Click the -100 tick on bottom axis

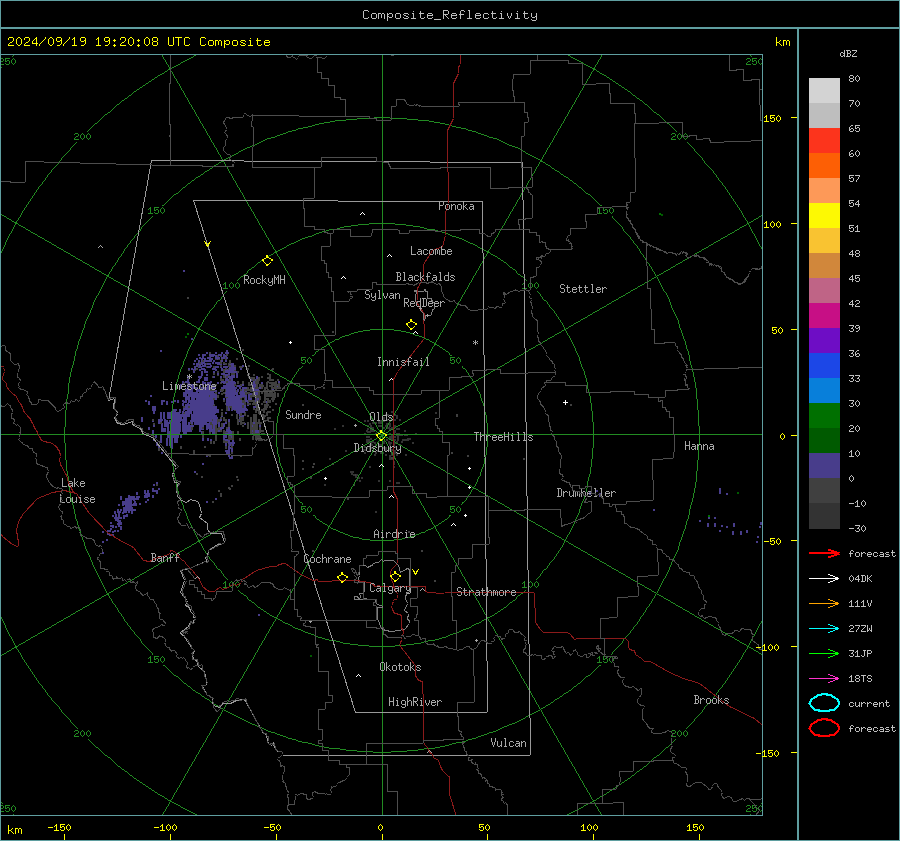165,828
